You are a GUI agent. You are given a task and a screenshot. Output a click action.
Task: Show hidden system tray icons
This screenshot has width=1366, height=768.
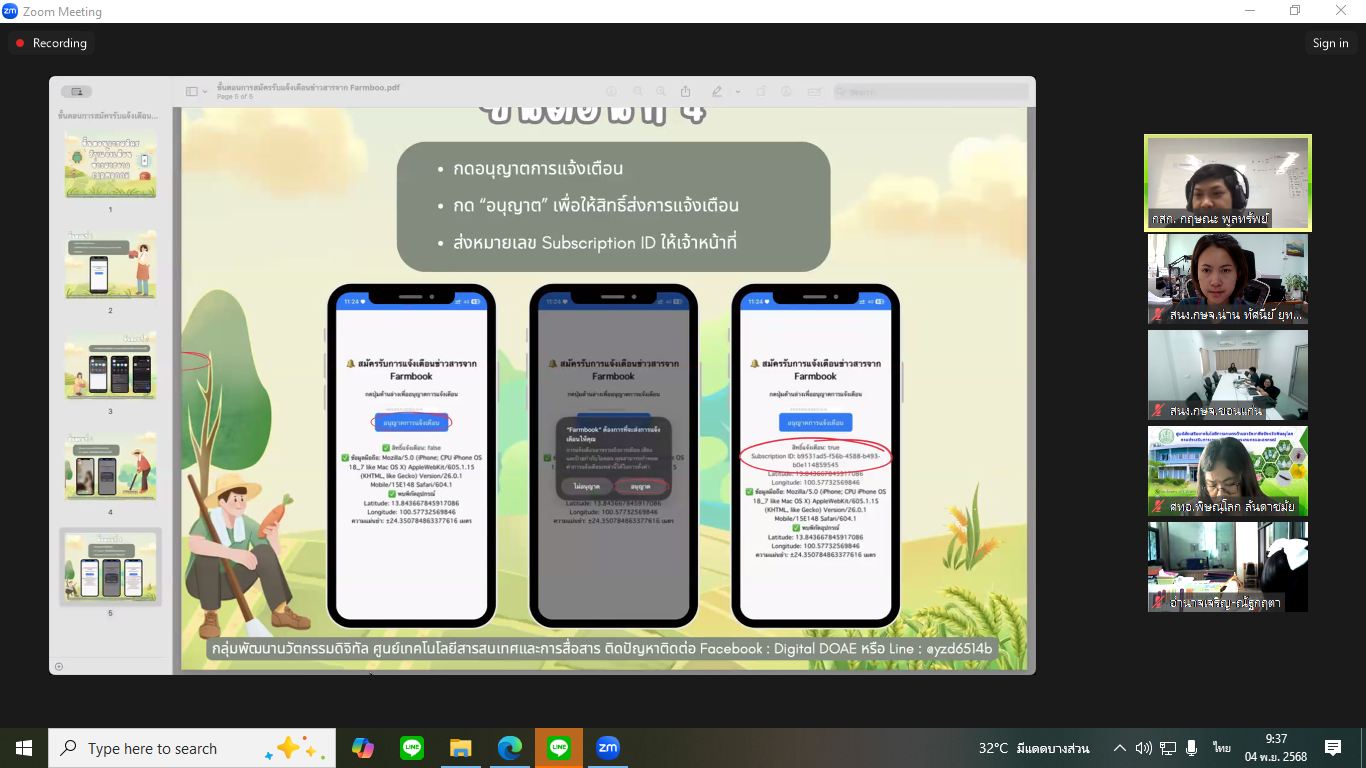tap(1119, 748)
